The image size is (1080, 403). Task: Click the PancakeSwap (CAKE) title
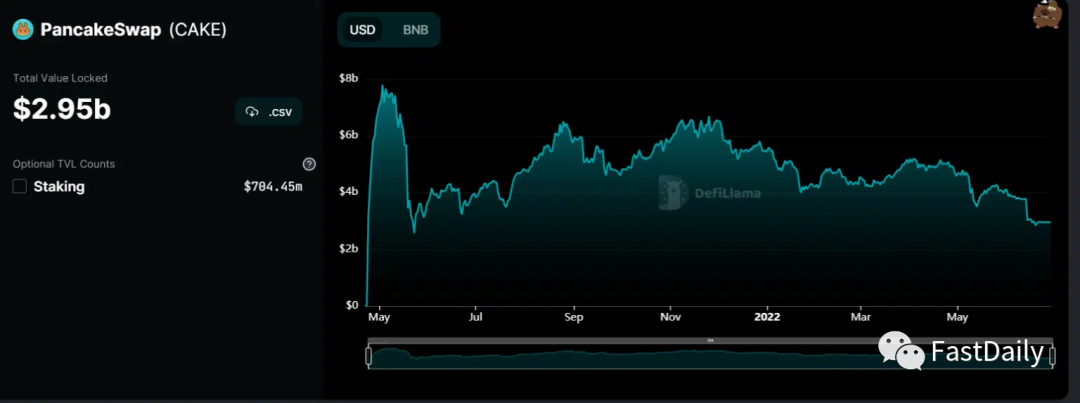pyautogui.click(x=133, y=30)
